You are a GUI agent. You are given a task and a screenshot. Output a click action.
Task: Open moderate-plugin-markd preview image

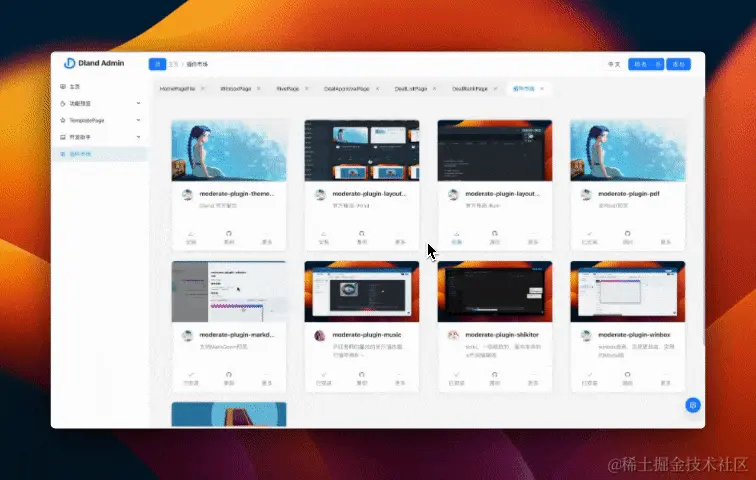click(x=229, y=292)
